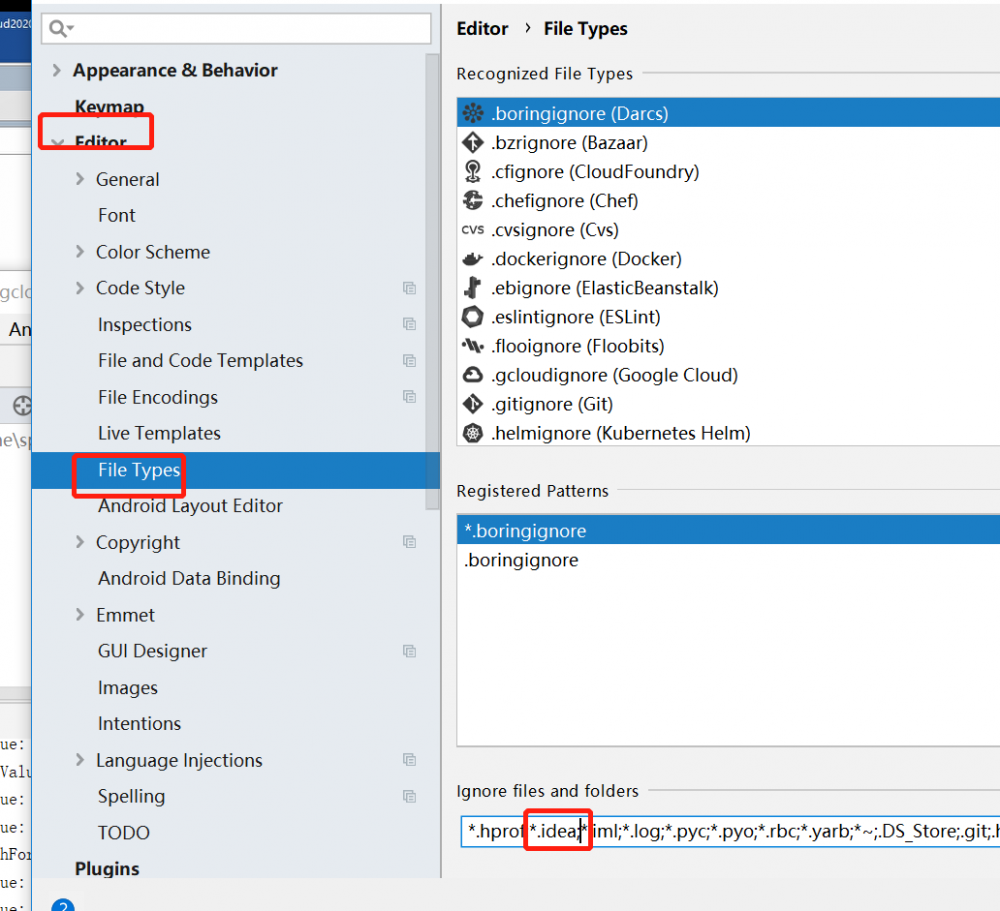Screen dimensions: 1000x911
Task: Open help with the question mark button
Action: click(x=62, y=905)
